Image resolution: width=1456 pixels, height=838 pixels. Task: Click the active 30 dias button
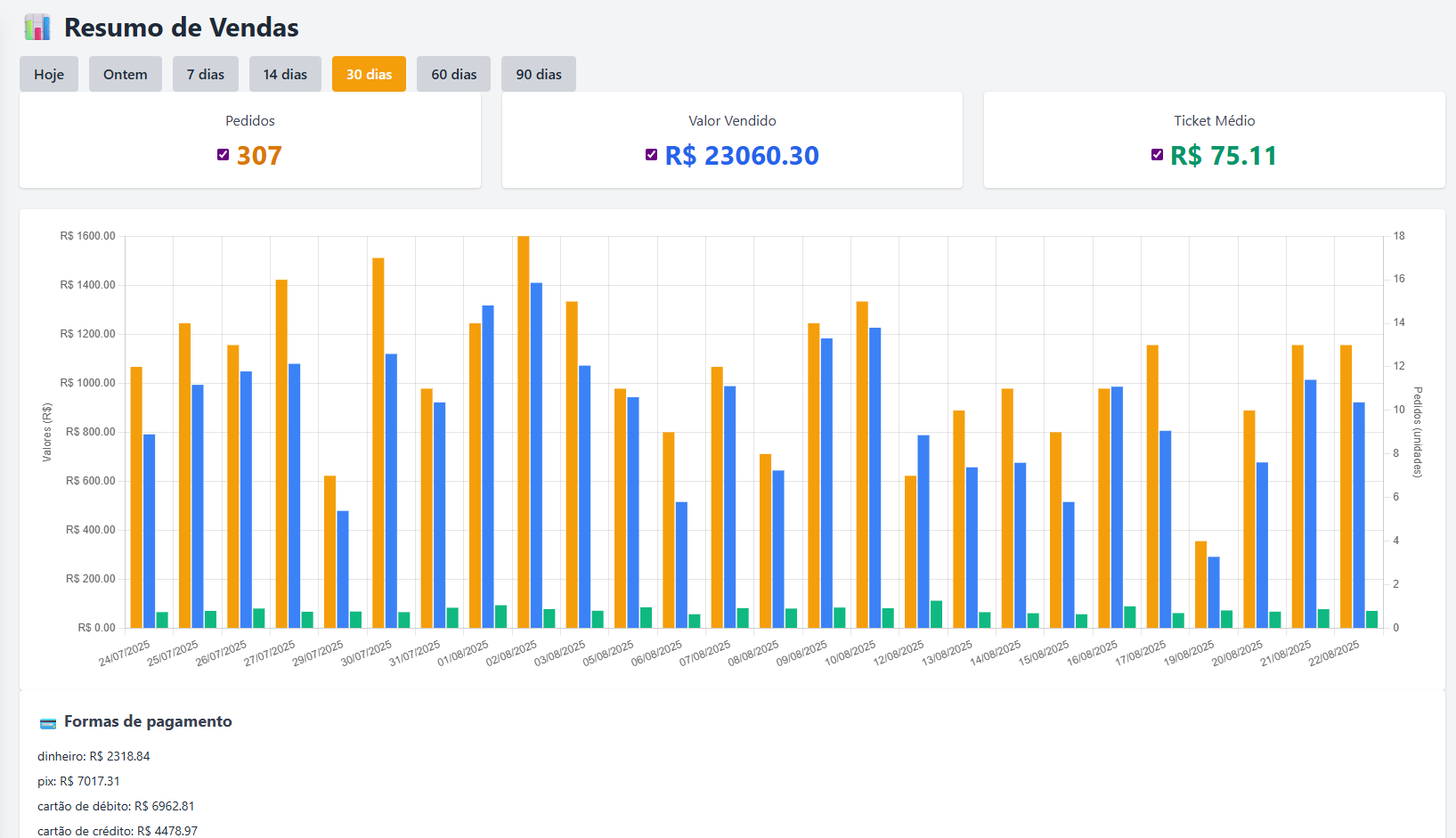coord(369,74)
